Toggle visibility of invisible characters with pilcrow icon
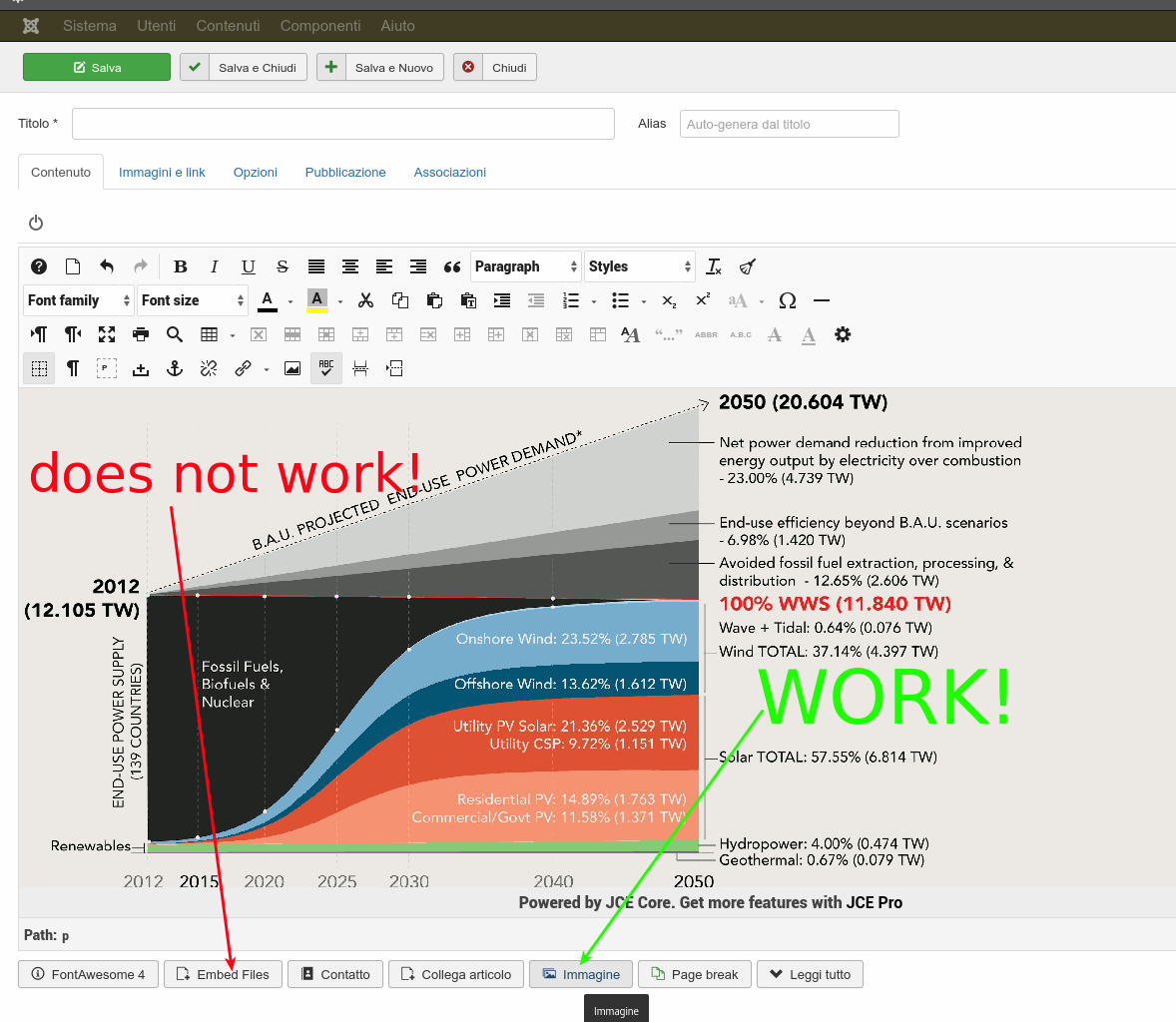Image resolution: width=1176 pixels, height=1022 pixels. click(x=71, y=368)
